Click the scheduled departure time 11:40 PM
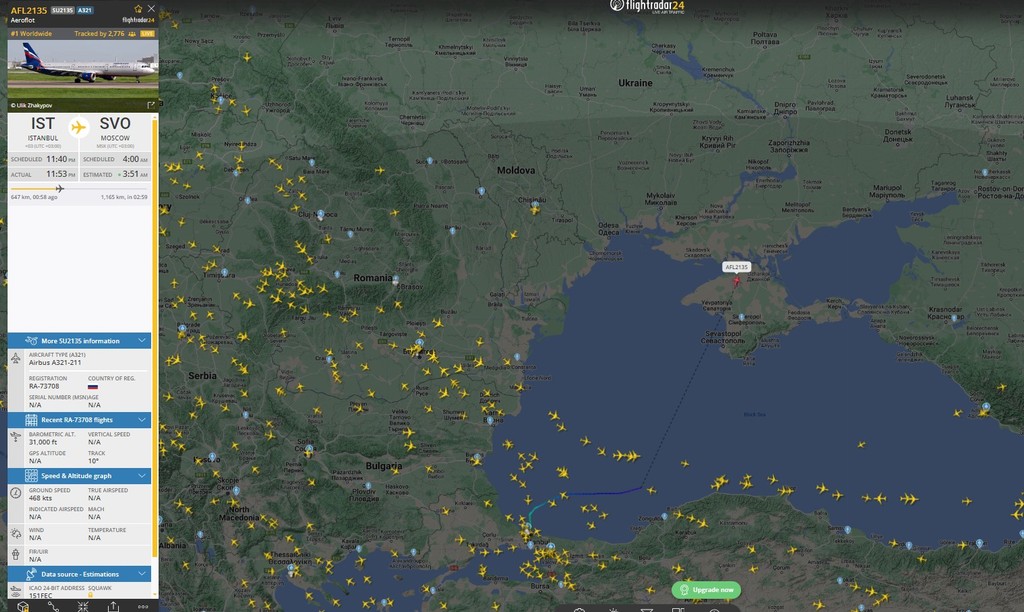Image resolution: width=1024 pixels, height=612 pixels. point(60,159)
